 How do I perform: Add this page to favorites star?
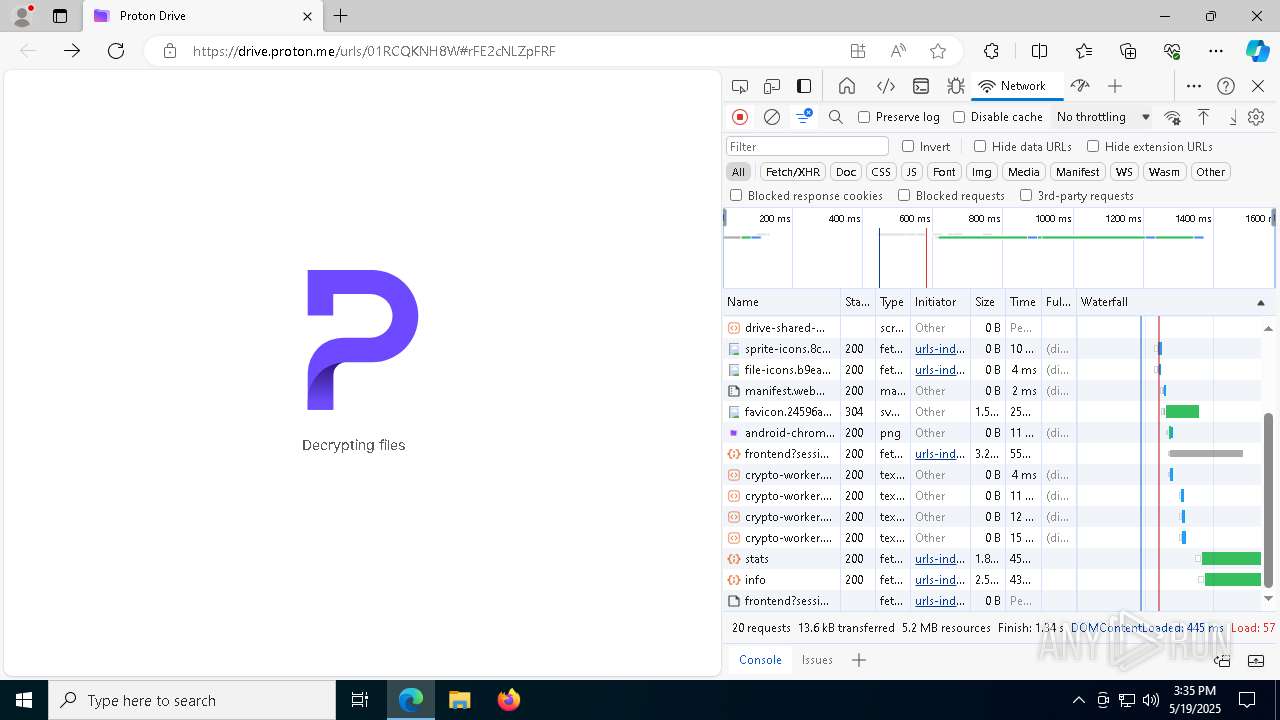[937, 51]
